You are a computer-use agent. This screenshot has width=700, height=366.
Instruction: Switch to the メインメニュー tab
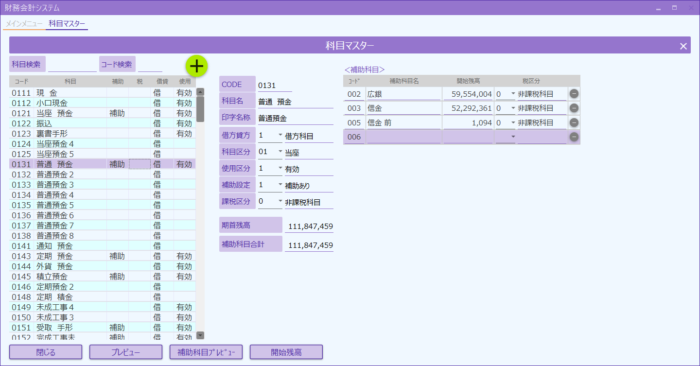coord(24,24)
